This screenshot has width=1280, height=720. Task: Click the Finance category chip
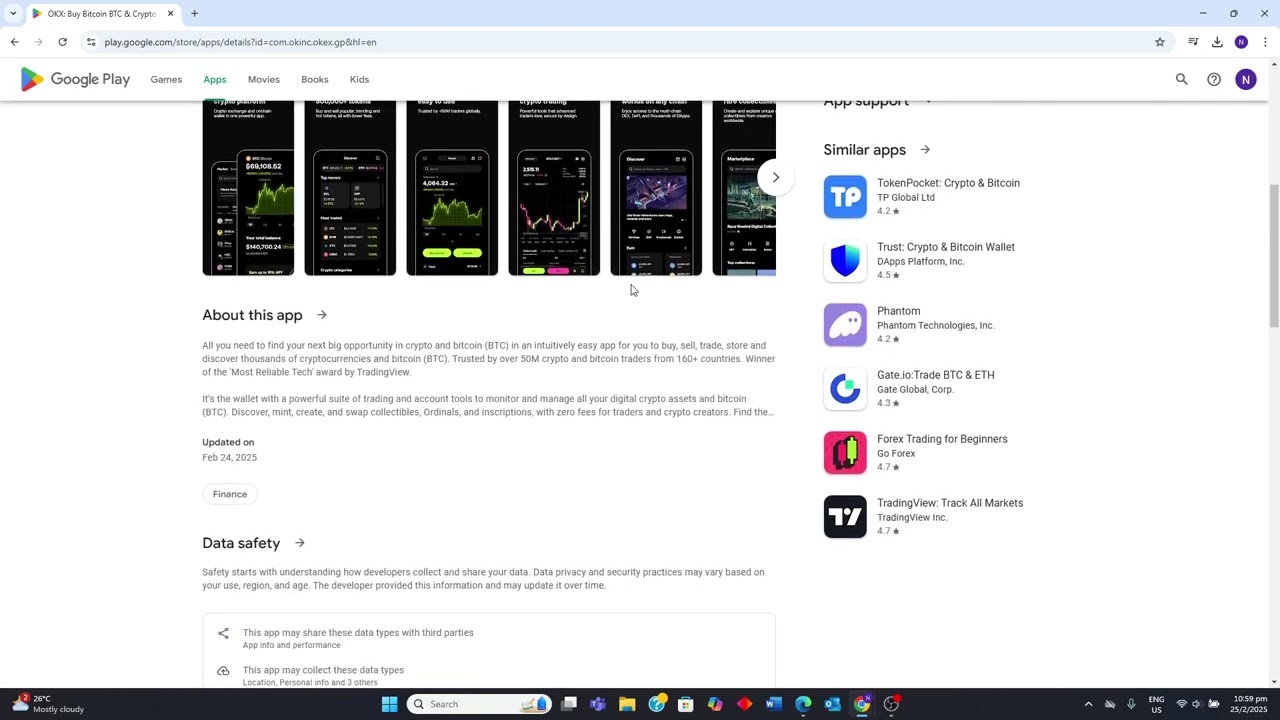point(230,494)
